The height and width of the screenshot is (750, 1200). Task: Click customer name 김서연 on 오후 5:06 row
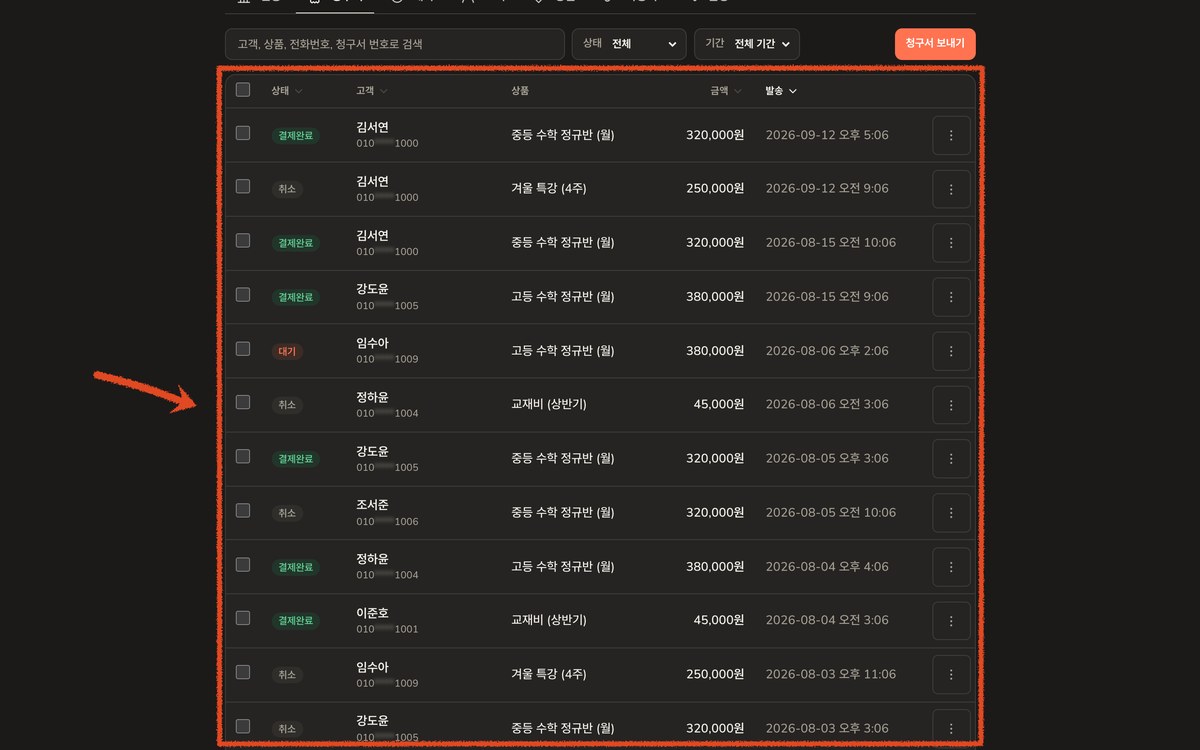click(372, 127)
